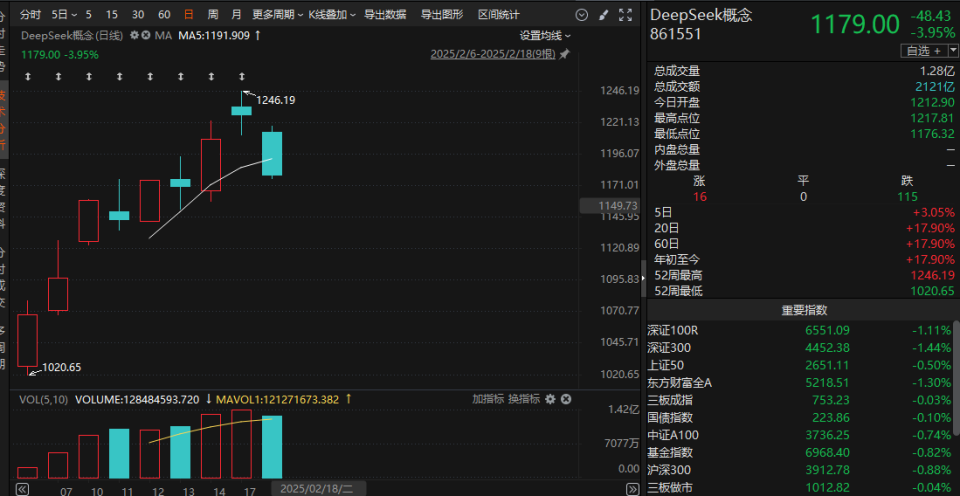Viewport: 960px width, 496px height.
Task: Click 换指标 to change indicator
Action: [524, 399]
